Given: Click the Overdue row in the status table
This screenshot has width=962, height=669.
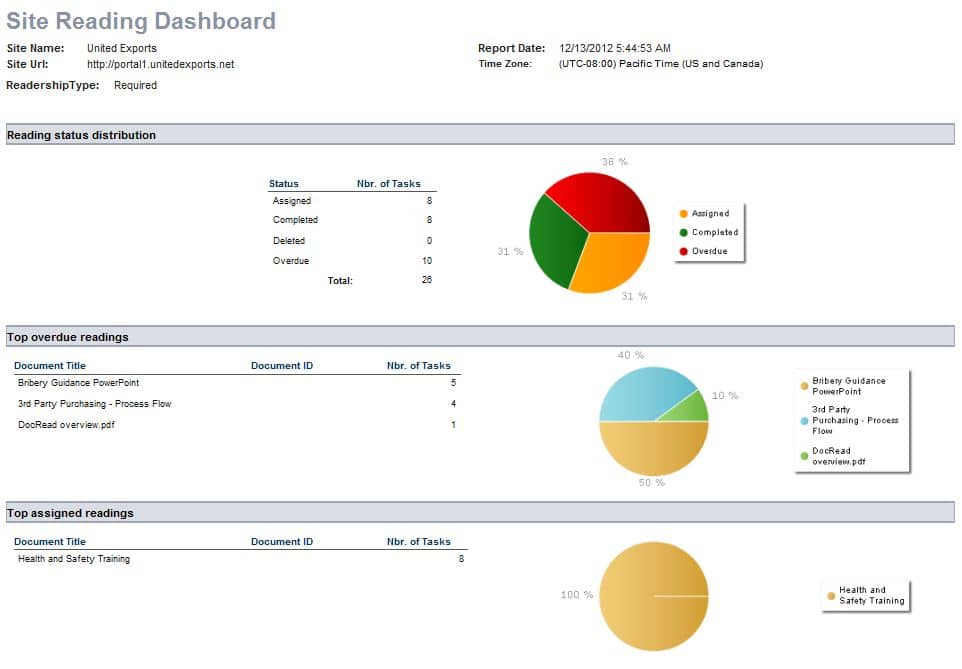Looking at the screenshot, I should coord(352,261).
